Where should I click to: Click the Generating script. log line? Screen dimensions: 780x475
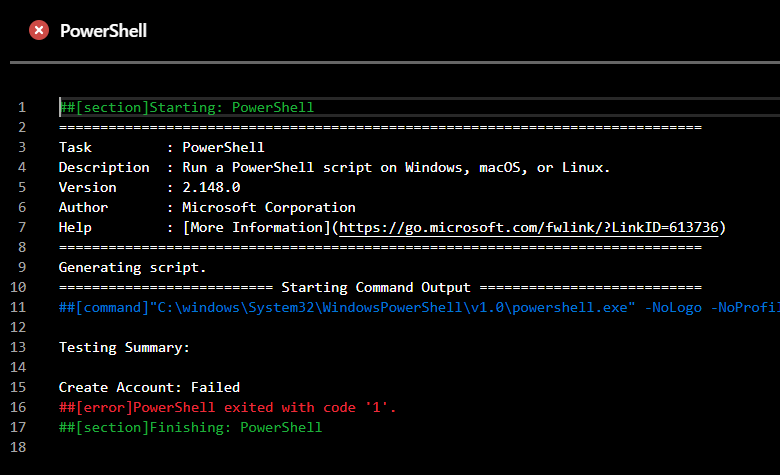point(132,268)
